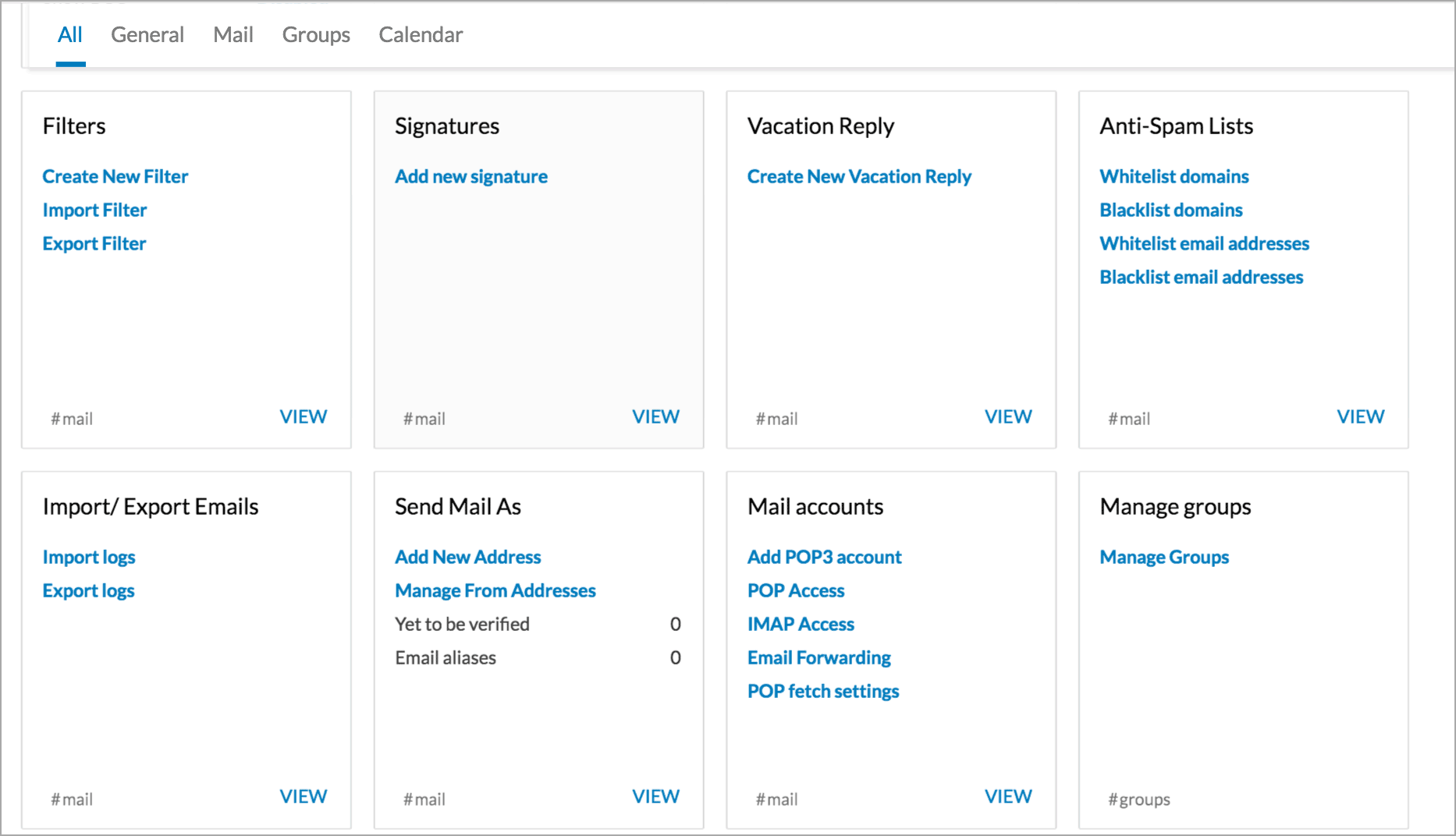
Task: Click Add new signature link
Action: tap(471, 177)
